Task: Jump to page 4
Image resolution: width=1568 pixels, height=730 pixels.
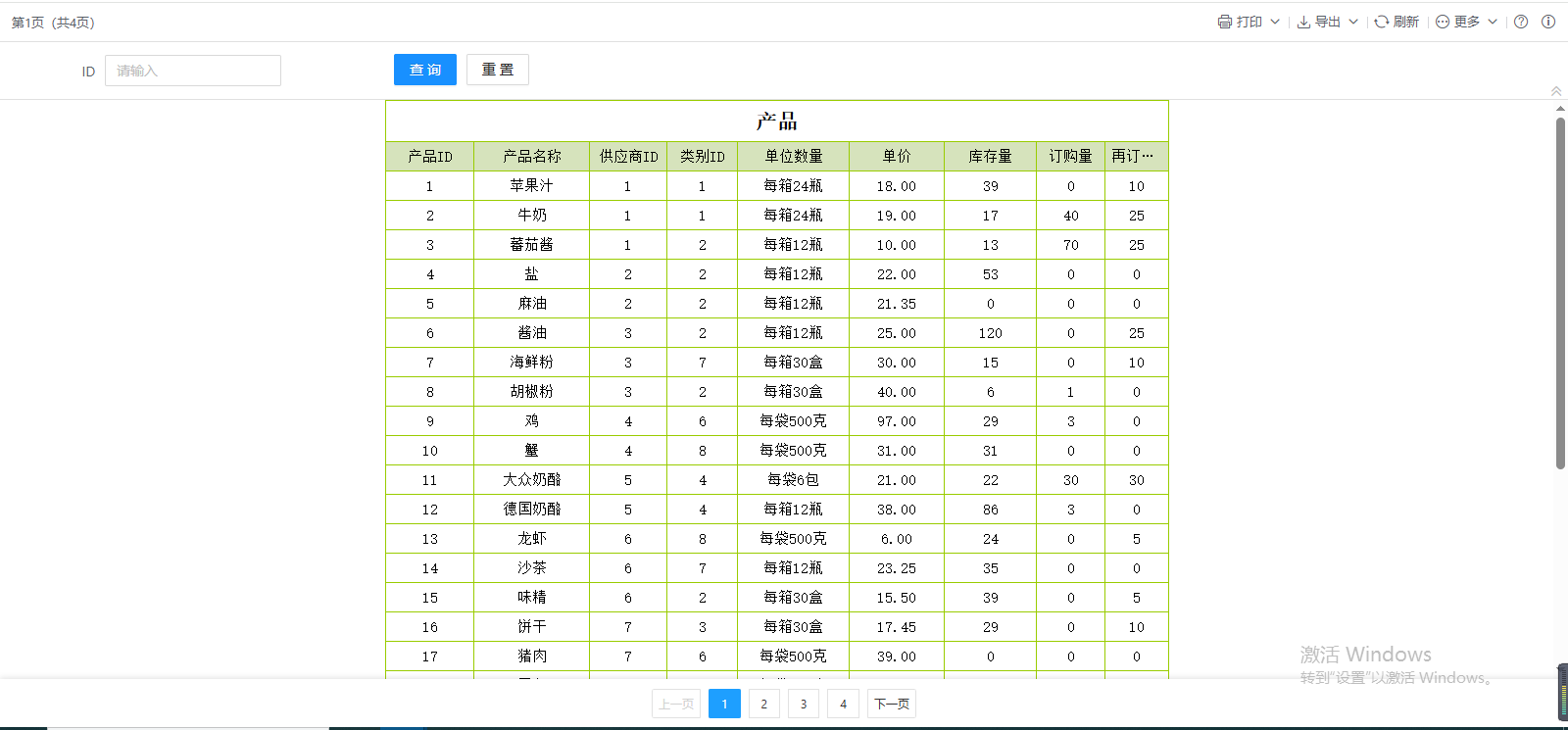Action: [x=843, y=704]
